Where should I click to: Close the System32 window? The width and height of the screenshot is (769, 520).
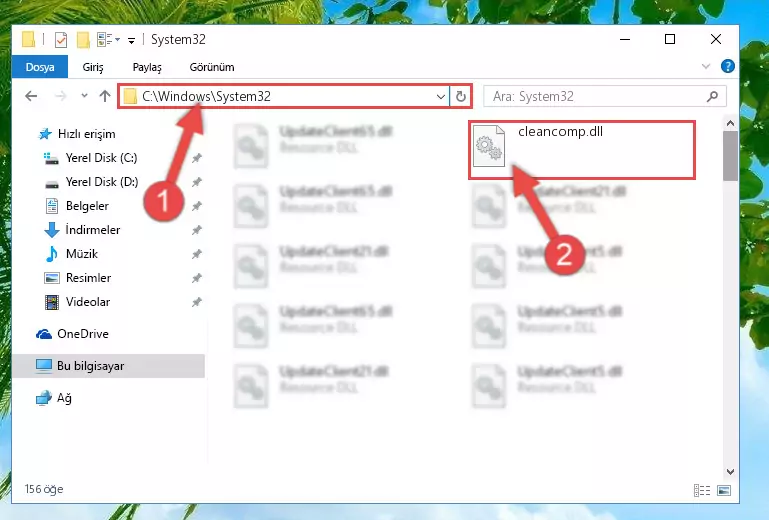[x=716, y=39]
